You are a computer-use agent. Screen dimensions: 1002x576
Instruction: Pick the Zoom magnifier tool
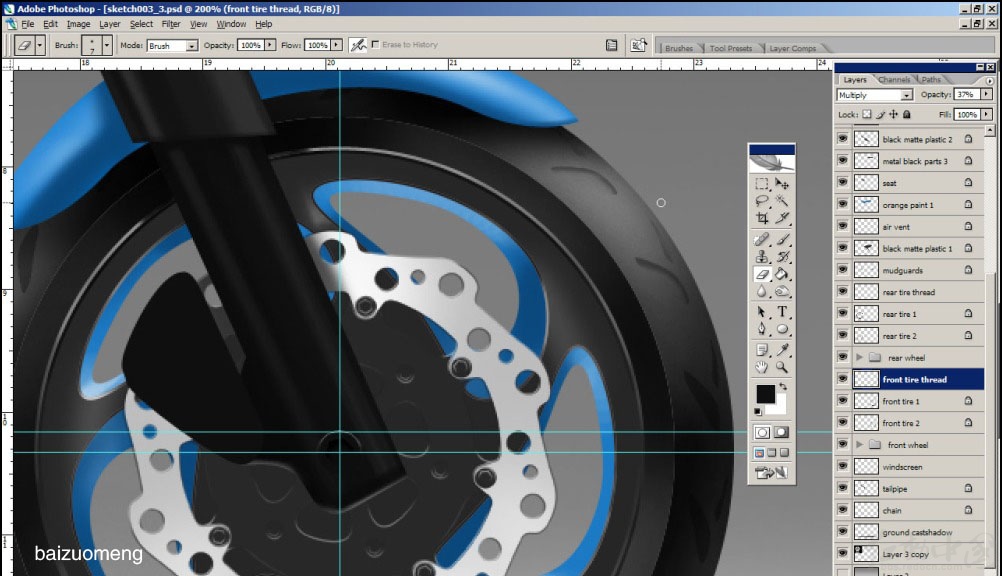coord(782,368)
